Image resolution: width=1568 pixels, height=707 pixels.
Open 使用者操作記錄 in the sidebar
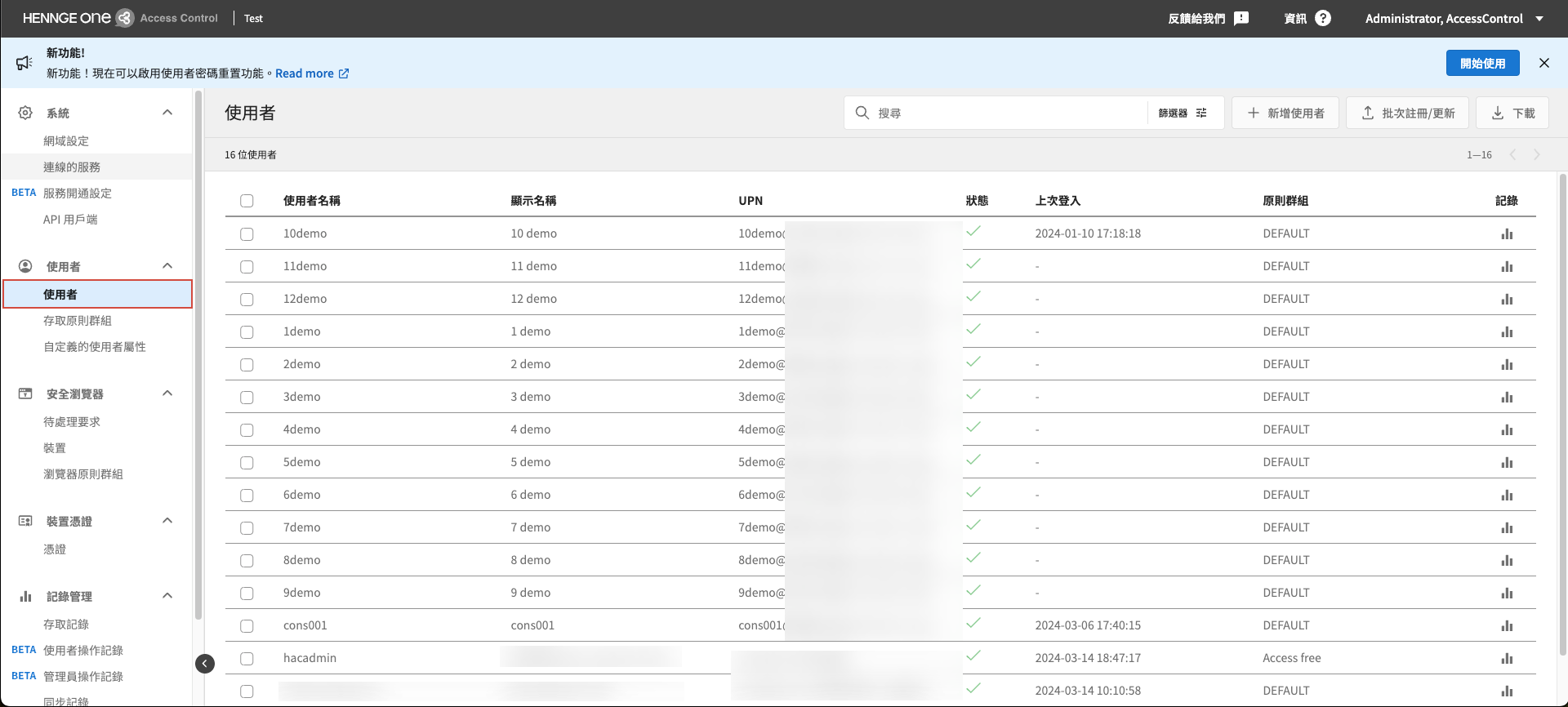click(83, 651)
